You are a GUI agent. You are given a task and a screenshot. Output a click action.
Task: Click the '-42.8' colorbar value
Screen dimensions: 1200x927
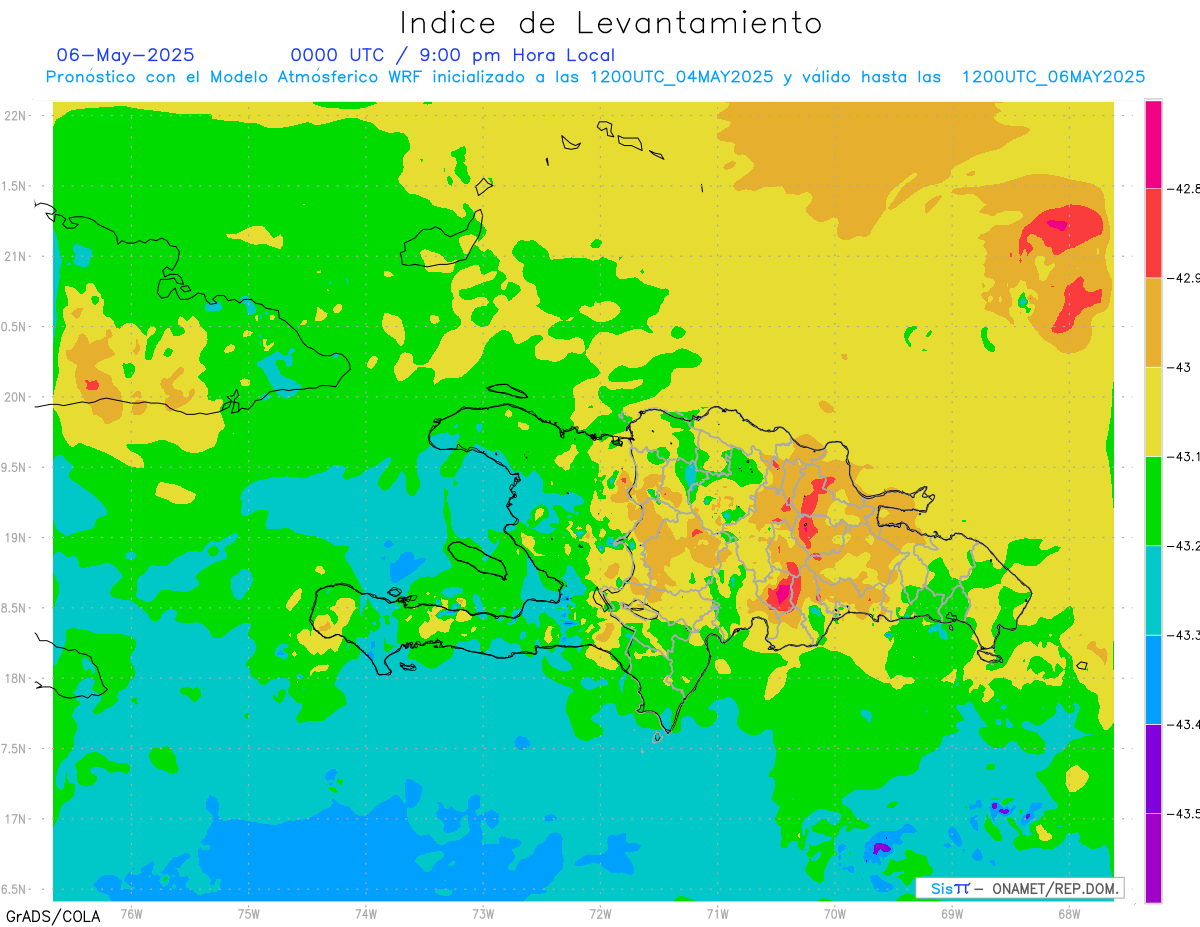1182,189
